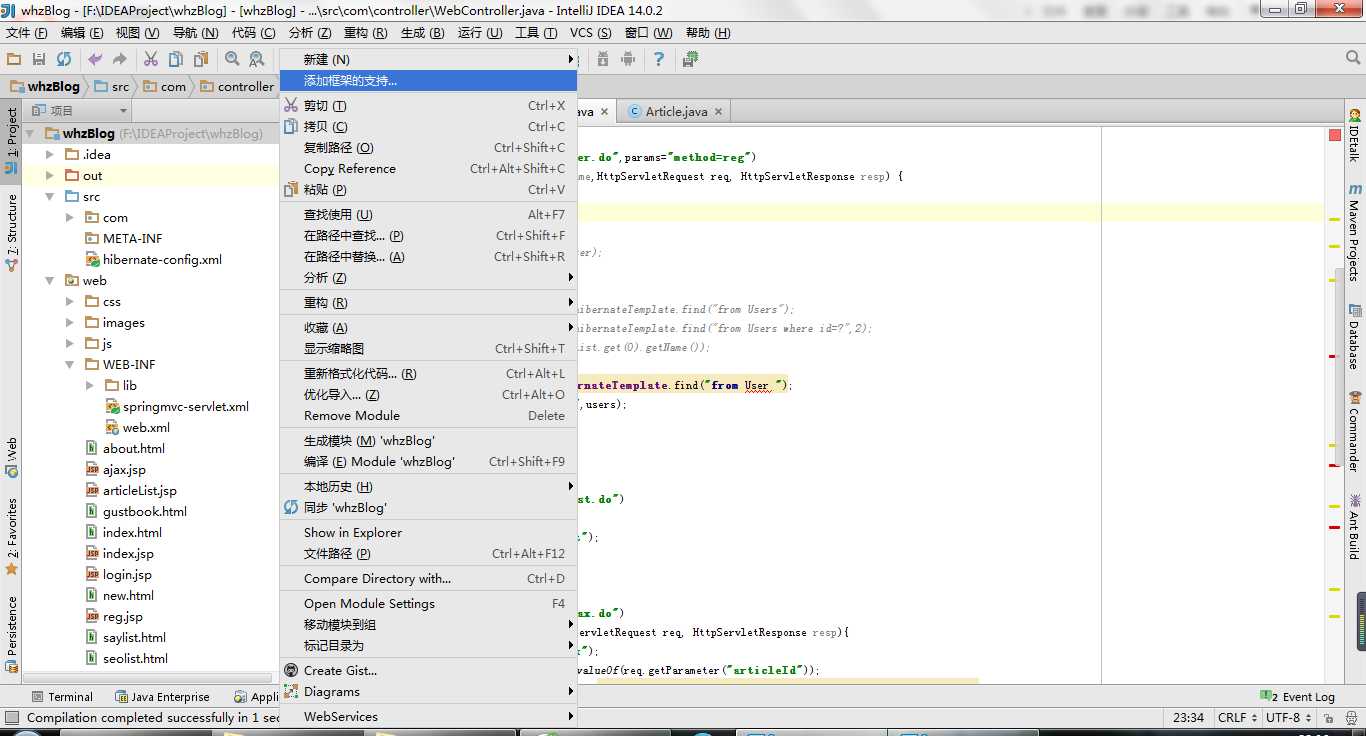1366x736 pixels.
Task: Click the Cut scissors toolbar icon
Action: point(151,60)
